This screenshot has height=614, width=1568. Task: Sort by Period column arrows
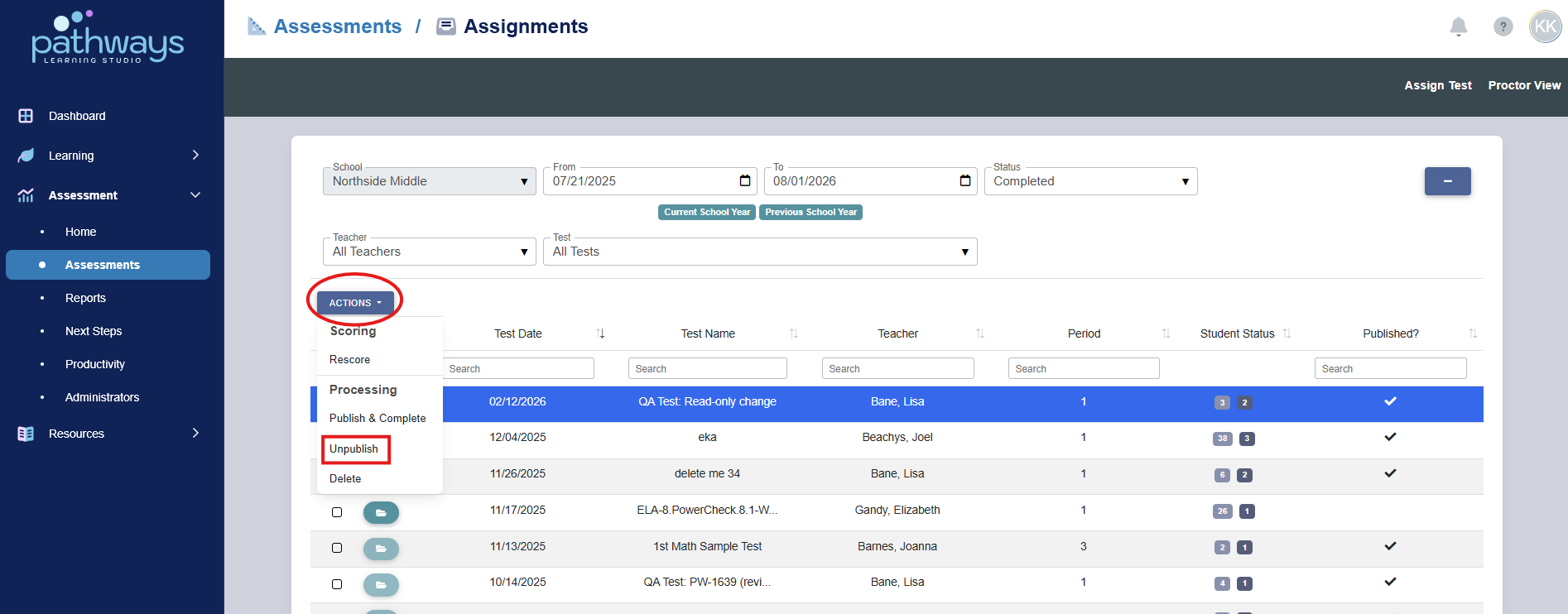[1166, 333]
